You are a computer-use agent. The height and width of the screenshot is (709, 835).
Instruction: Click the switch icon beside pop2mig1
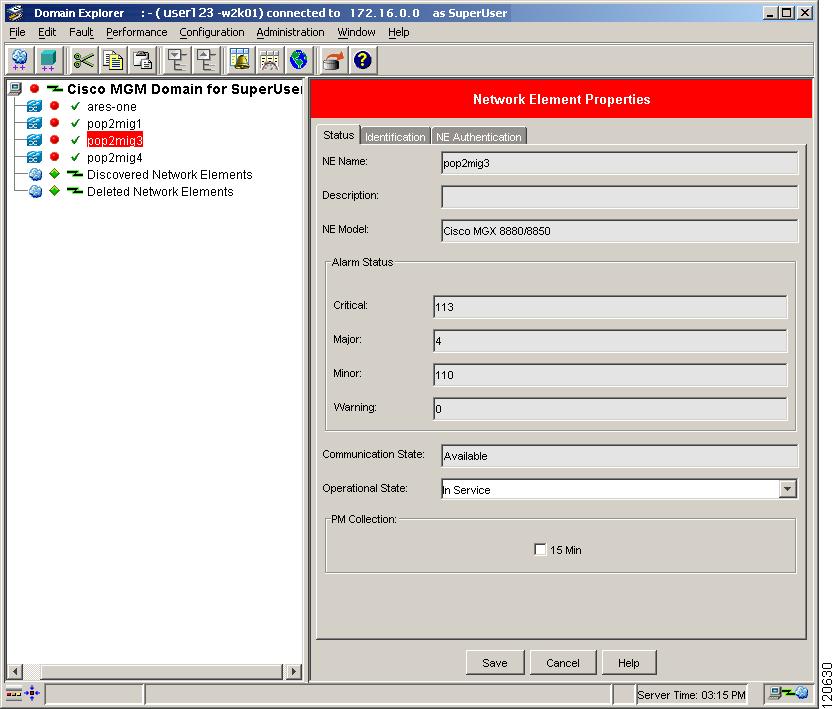tap(34, 123)
